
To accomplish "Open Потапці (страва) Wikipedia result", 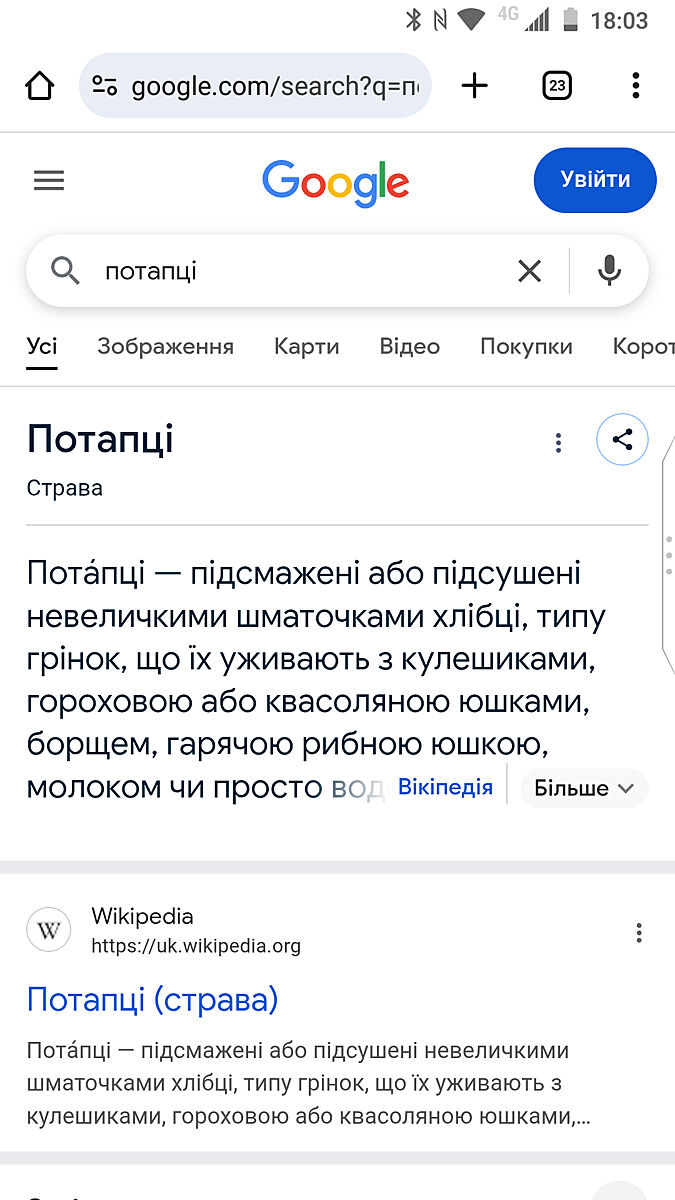I will (152, 999).
